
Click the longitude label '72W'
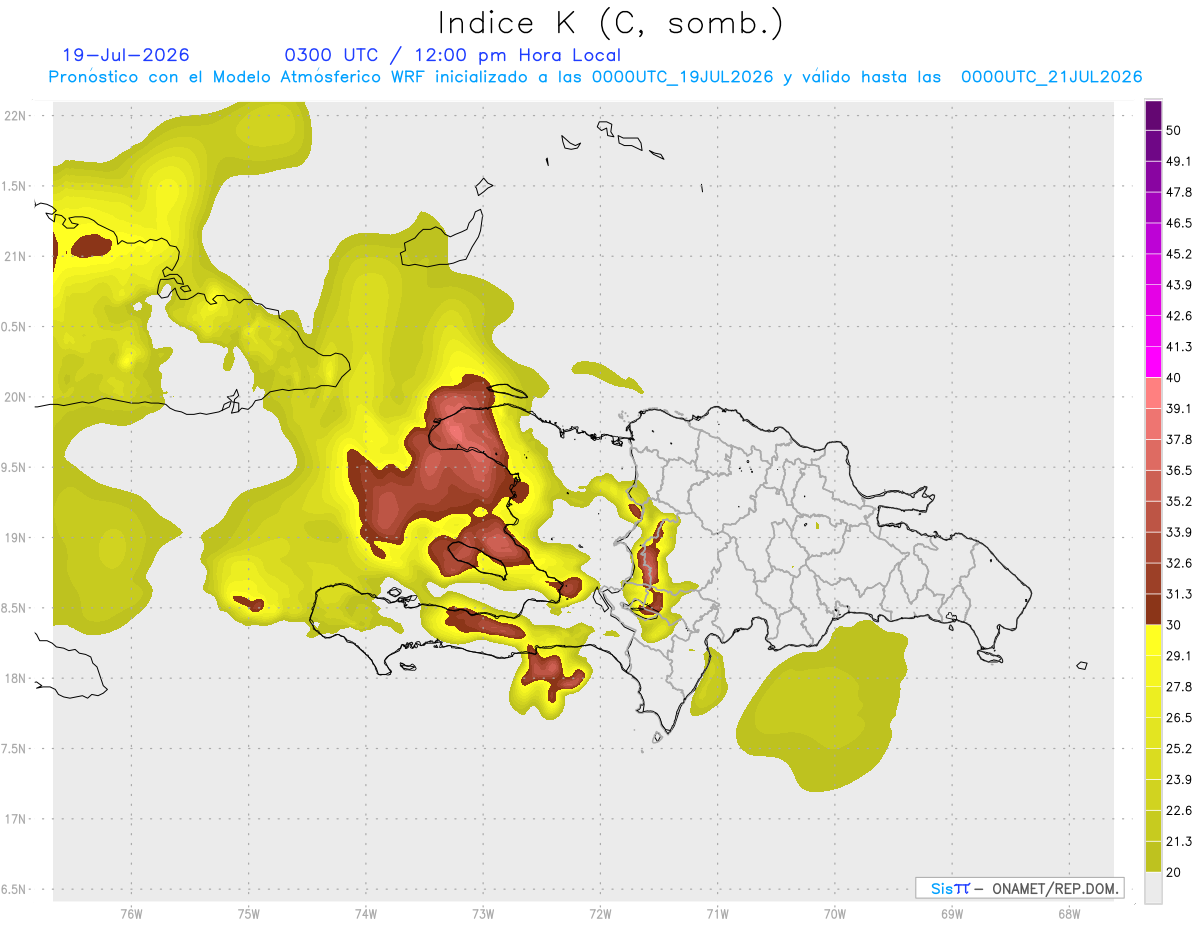point(600,914)
